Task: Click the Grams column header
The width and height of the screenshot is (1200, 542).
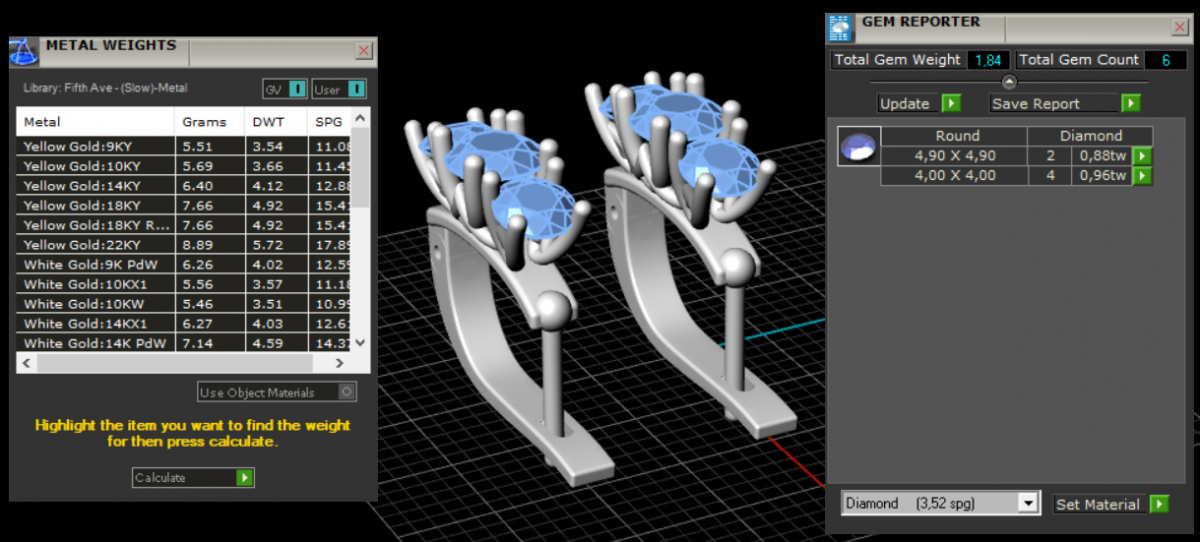Action: click(x=209, y=122)
